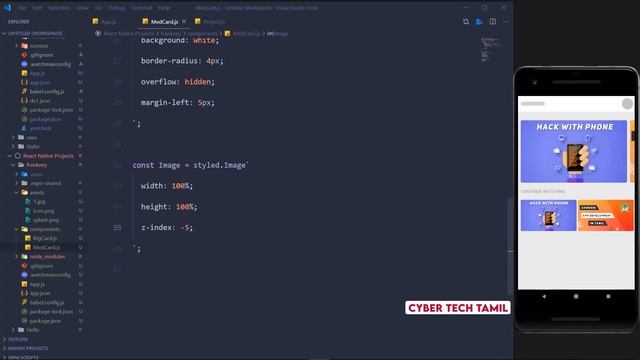Click the image file icon beside icon.png
The image size is (640, 360).
[x=27, y=211]
